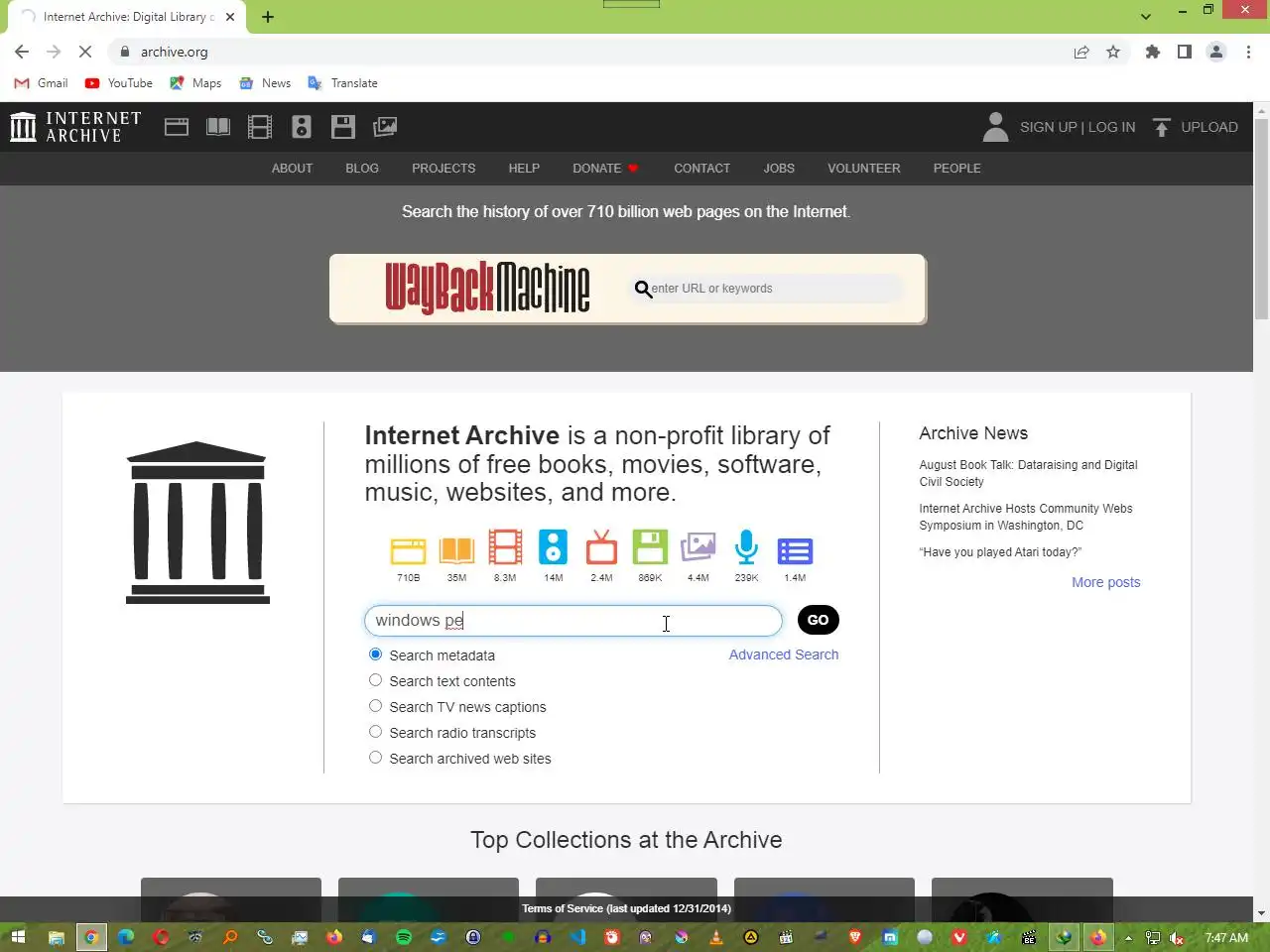The image size is (1270, 952).
Task: Click the Wayback Machine logo
Action: point(487,289)
